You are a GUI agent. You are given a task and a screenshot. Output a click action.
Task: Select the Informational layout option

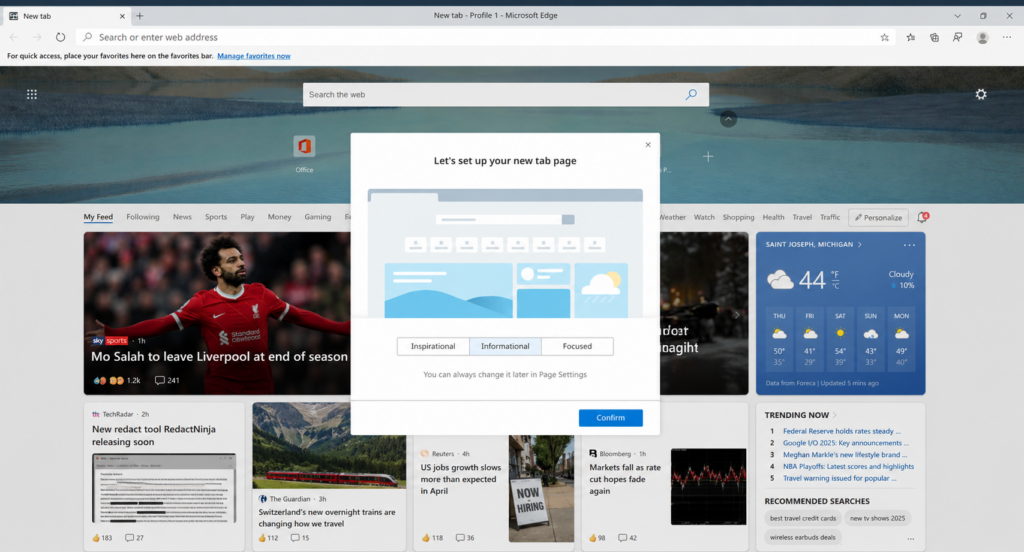505,346
